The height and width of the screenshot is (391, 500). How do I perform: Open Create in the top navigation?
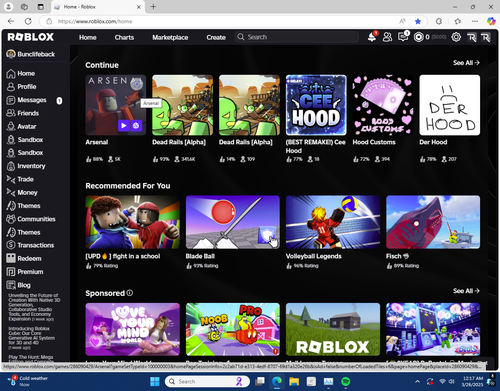[216, 37]
